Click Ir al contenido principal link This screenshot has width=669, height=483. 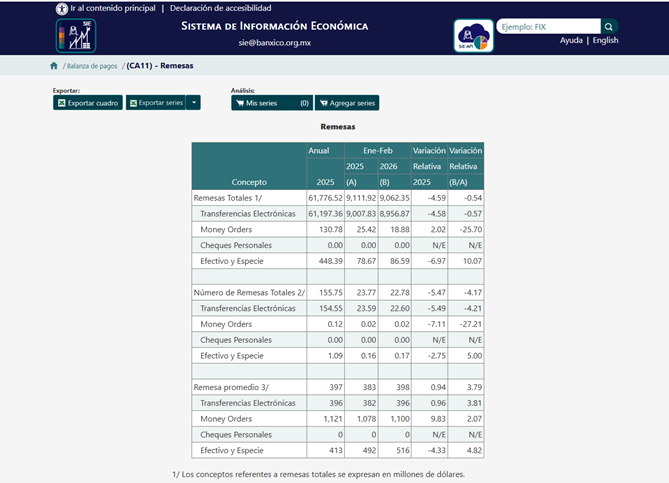[x=113, y=8]
